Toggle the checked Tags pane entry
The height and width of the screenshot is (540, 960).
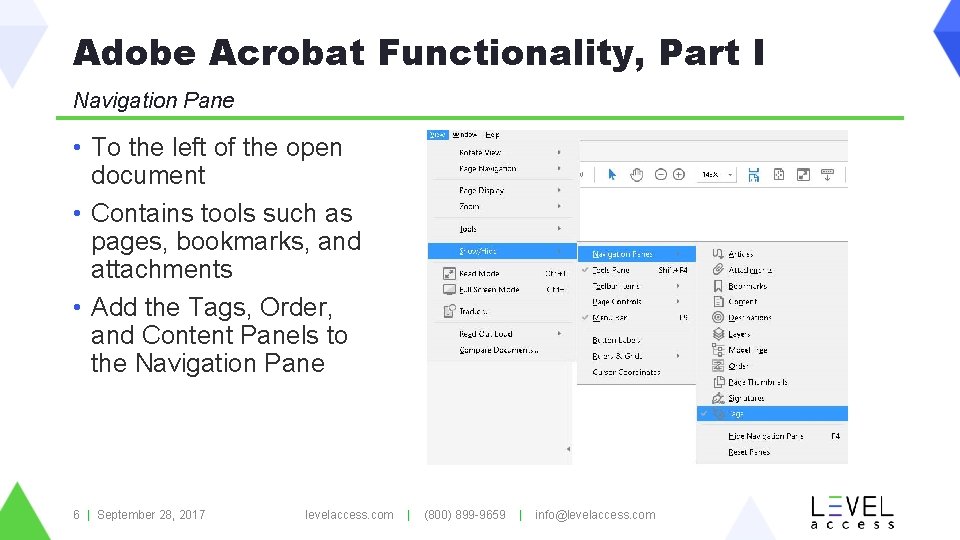coord(772,414)
